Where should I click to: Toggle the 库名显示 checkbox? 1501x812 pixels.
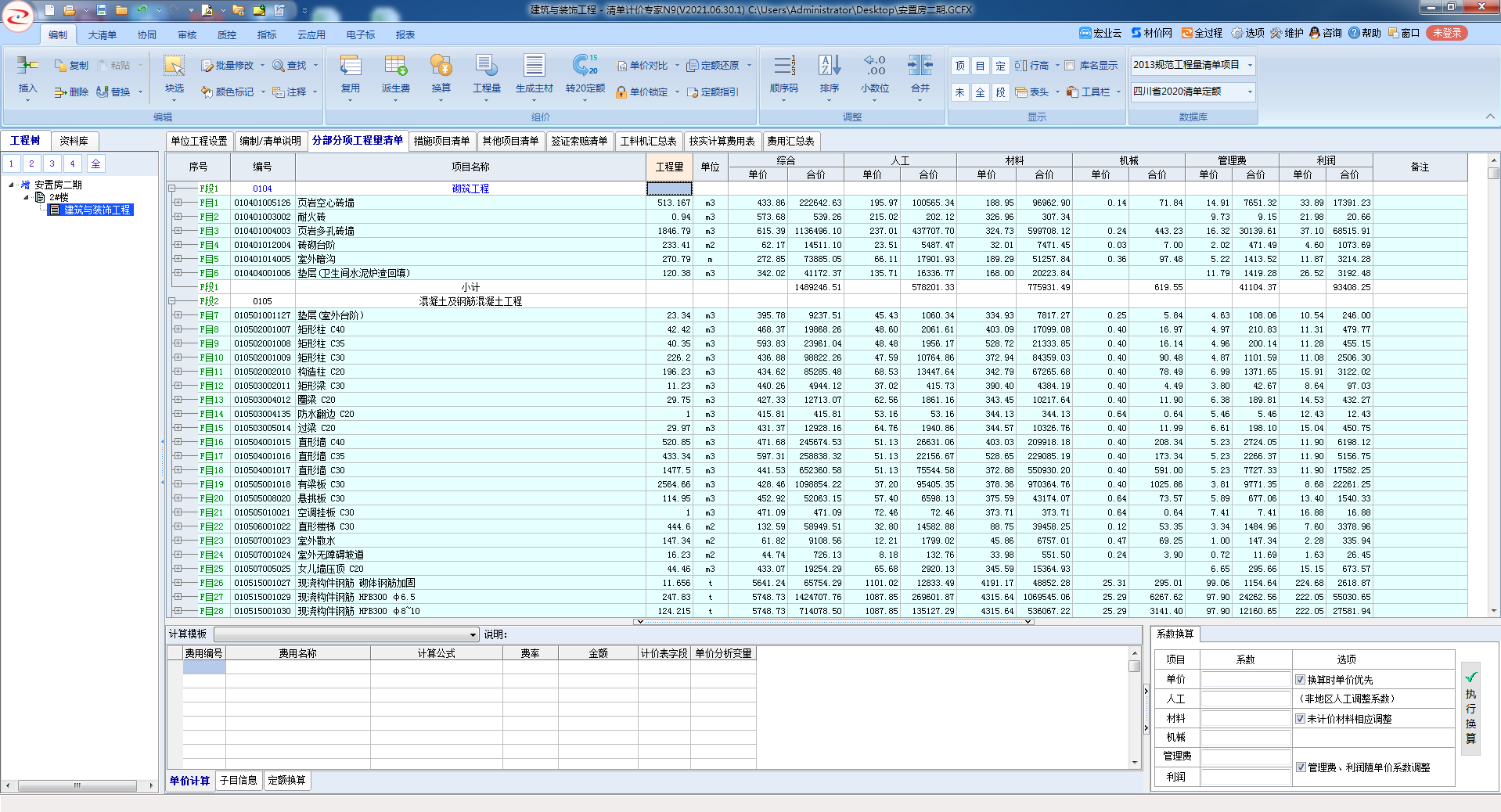(1070, 66)
